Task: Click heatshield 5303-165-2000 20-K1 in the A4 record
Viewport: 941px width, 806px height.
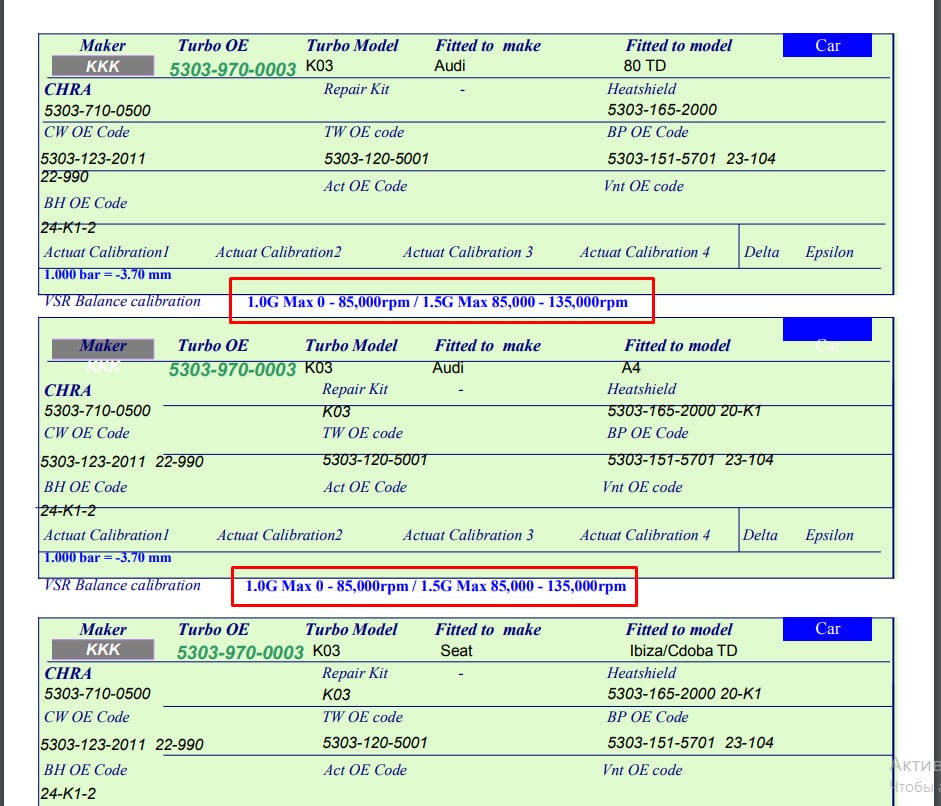Action: point(684,411)
